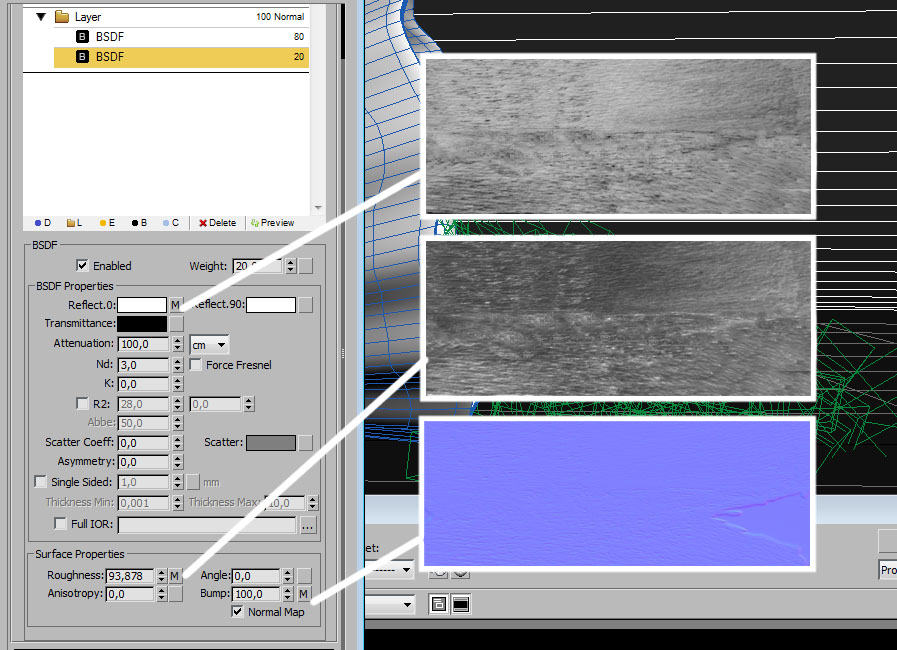Viewport: 897px width, 650px height.
Task: Toggle the Normal Map checkbox
Action: click(x=237, y=612)
